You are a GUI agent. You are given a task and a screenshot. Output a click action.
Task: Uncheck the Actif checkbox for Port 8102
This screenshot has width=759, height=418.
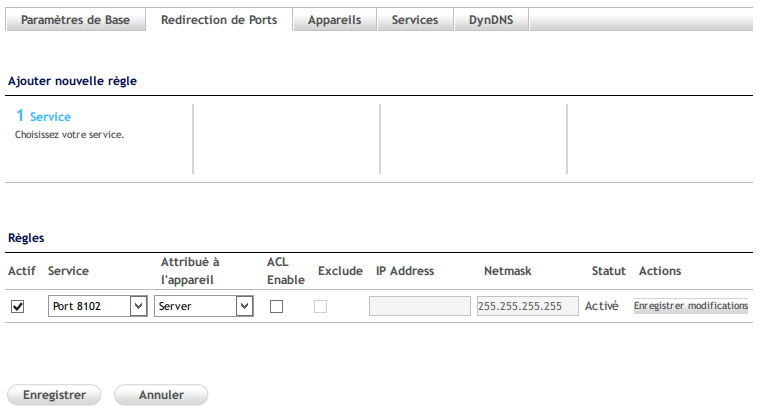coord(17,307)
